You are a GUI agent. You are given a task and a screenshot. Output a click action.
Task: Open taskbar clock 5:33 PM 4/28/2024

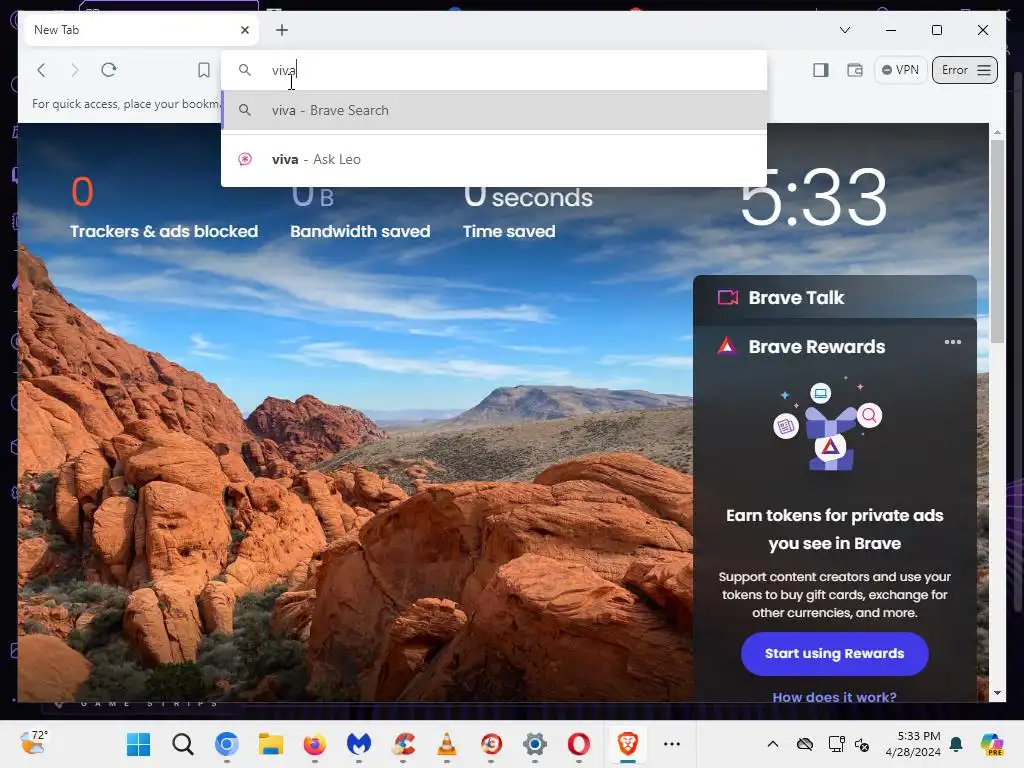click(913, 744)
